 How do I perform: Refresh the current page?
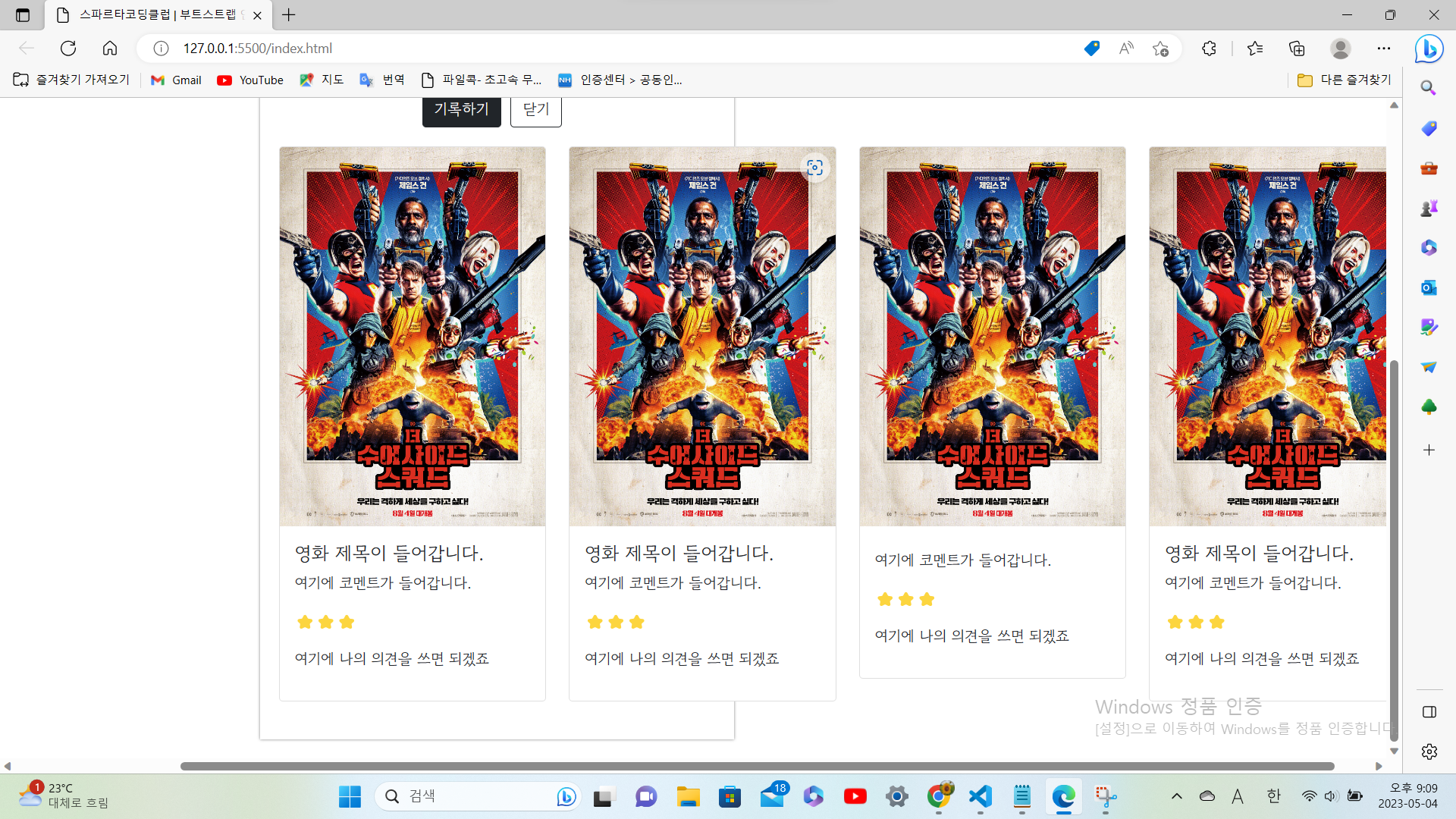68,49
